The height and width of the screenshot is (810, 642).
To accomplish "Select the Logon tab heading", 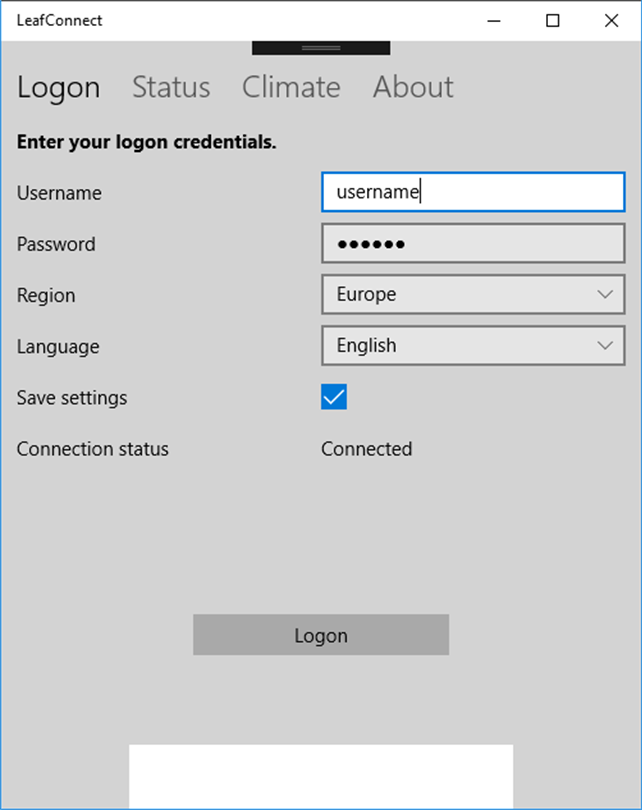I will point(58,88).
